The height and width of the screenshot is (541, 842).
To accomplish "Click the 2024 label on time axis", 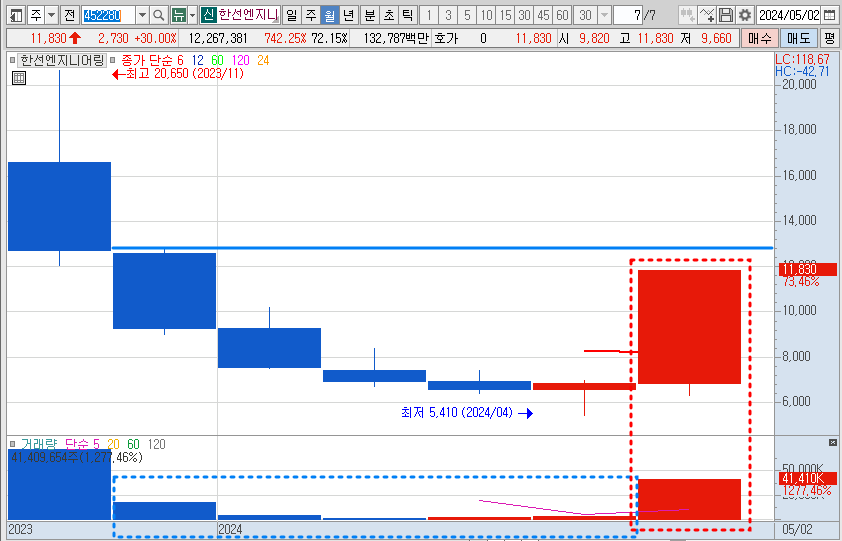I will [x=230, y=529].
